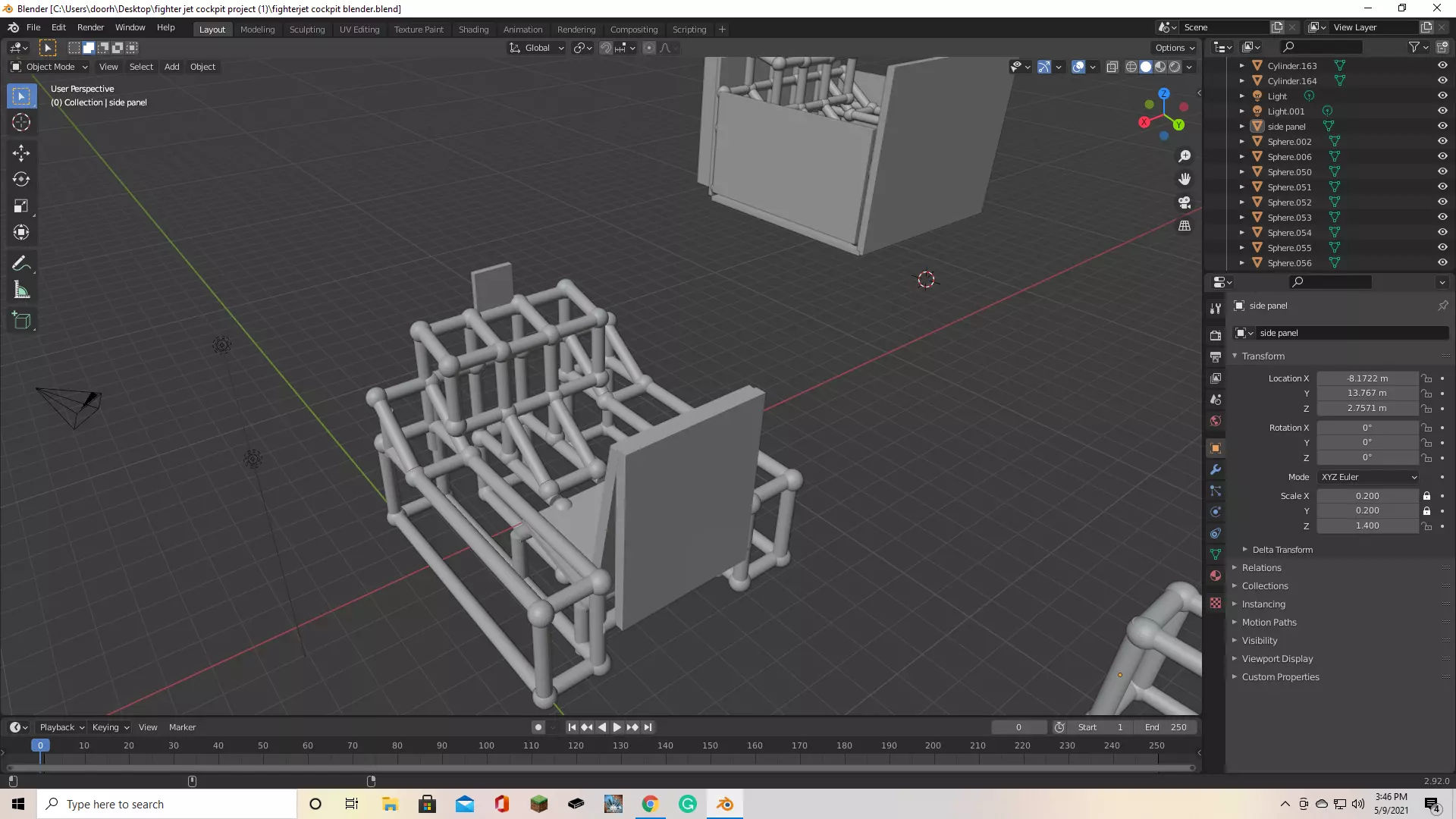Select the Rotate tool
The height and width of the screenshot is (819, 1456).
pyautogui.click(x=21, y=180)
